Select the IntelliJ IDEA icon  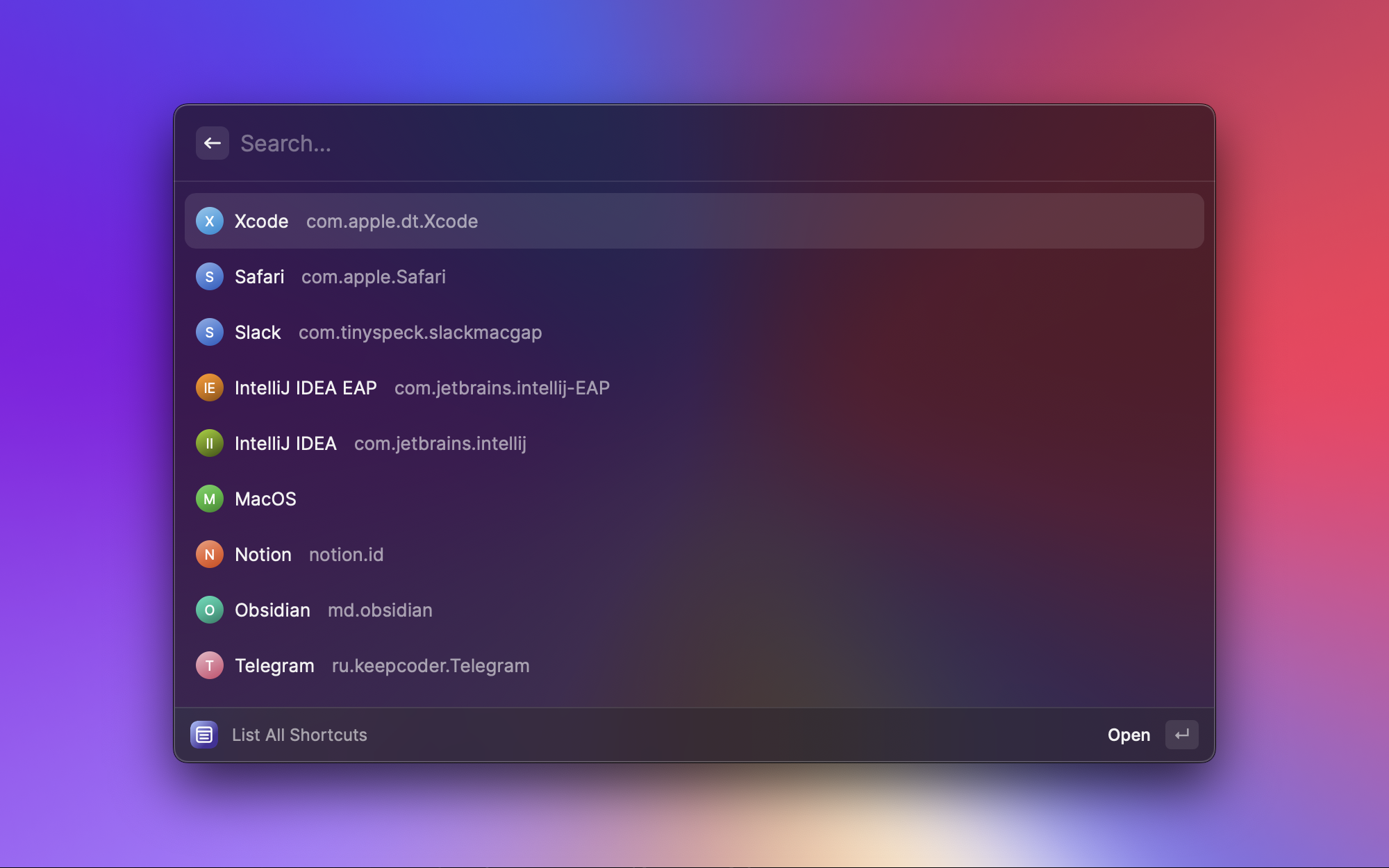[x=209, y=442]
